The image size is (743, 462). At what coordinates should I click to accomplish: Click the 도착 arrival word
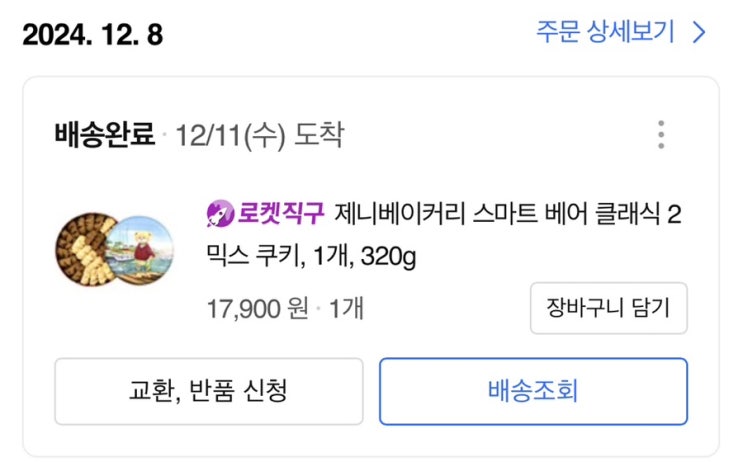tap(319, 136)
